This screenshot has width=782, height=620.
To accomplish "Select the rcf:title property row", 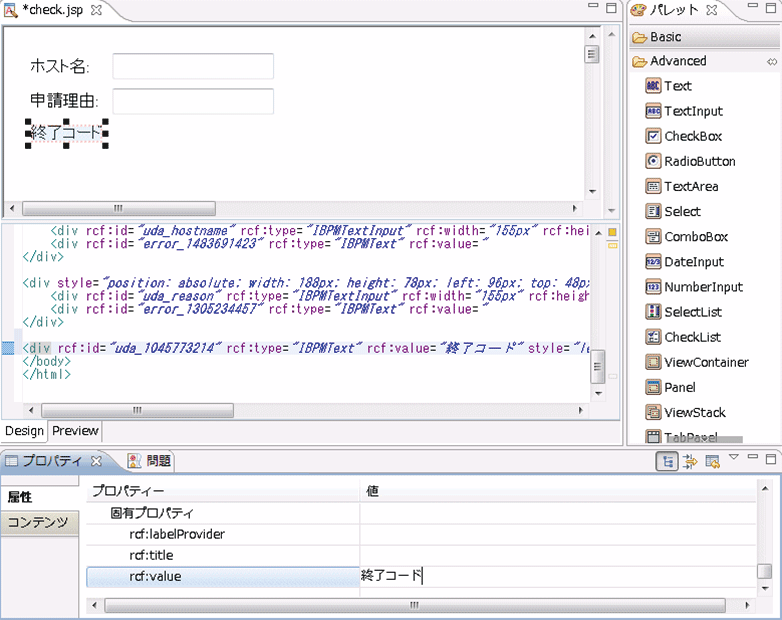I will tap(421, 555).
